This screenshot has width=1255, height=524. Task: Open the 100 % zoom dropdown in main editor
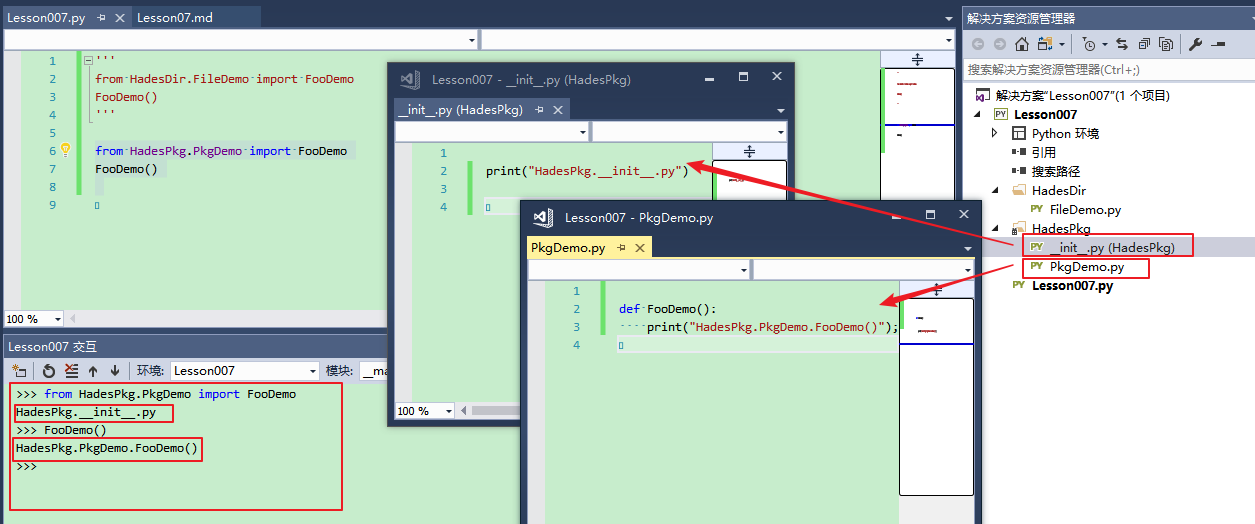[x=57, y=319]
